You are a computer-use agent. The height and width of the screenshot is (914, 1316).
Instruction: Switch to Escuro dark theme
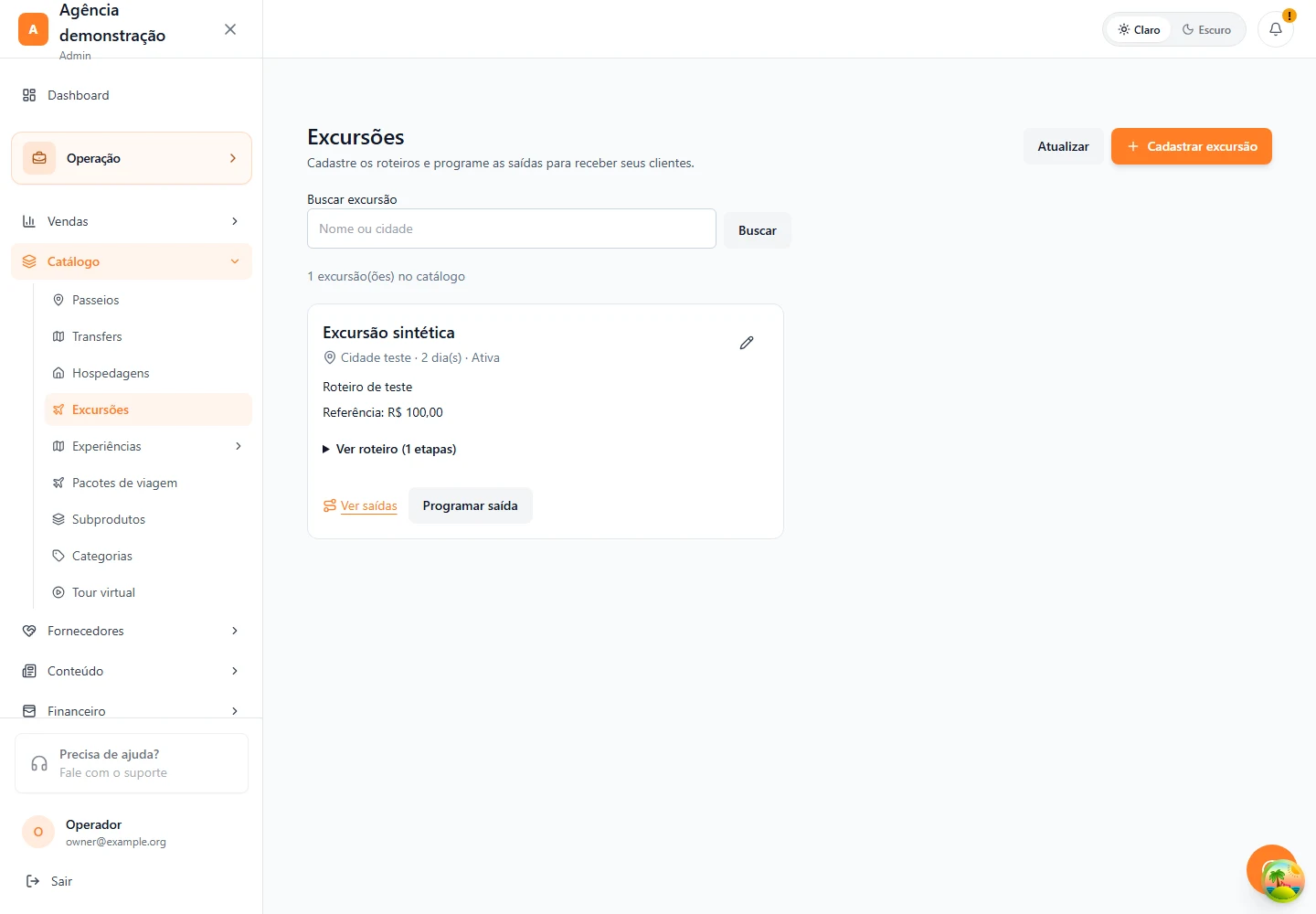click(x=1206, y=29)
